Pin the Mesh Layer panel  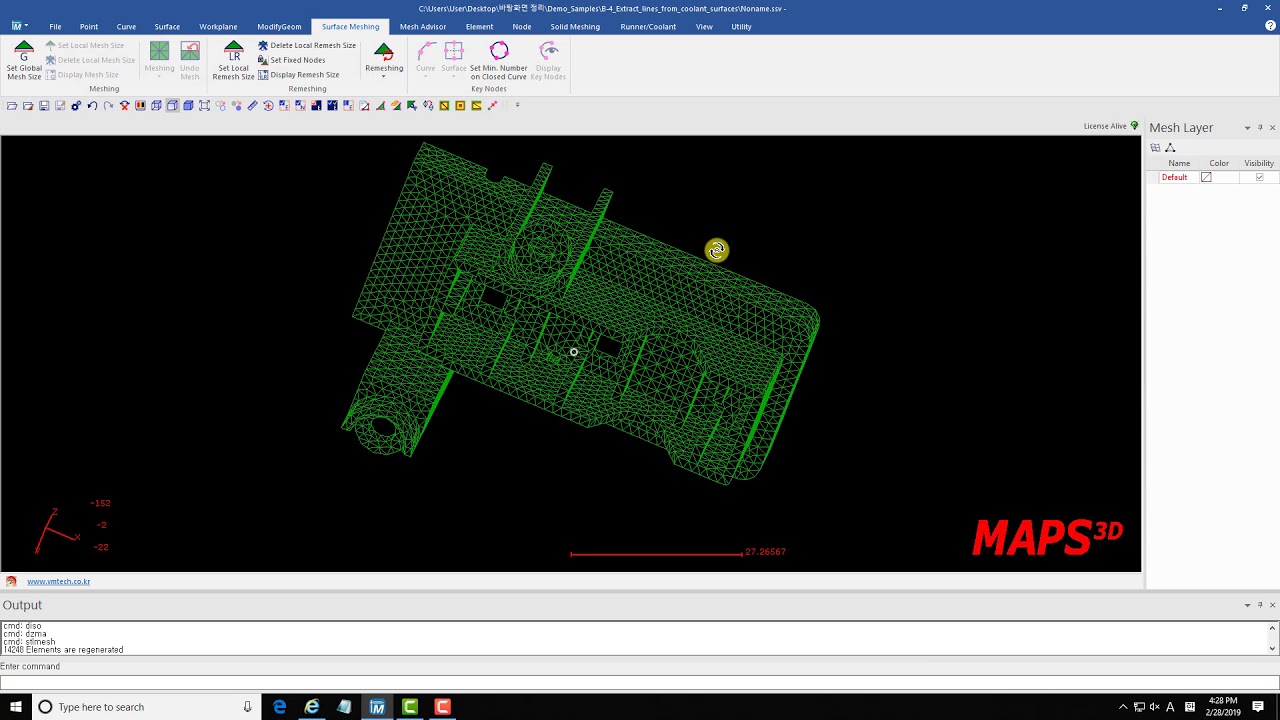[x=1260, y=128]
